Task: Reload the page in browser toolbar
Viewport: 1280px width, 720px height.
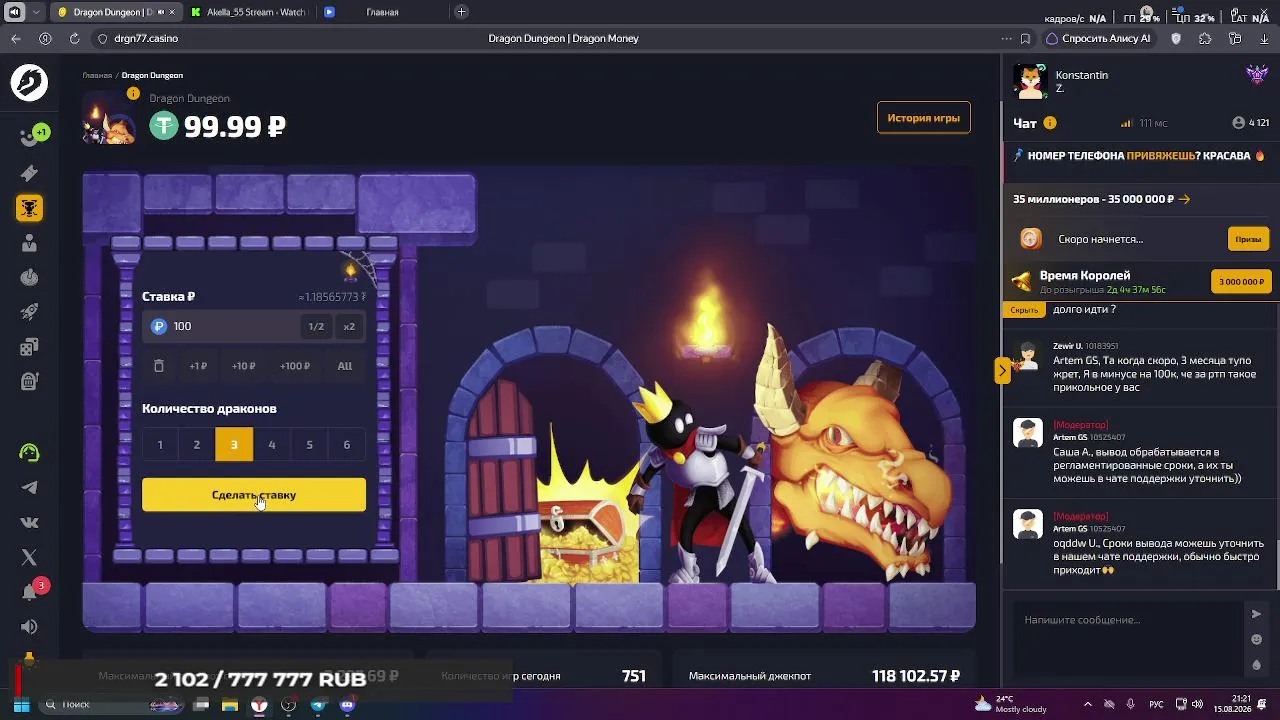Action: [x=74, y=39]
